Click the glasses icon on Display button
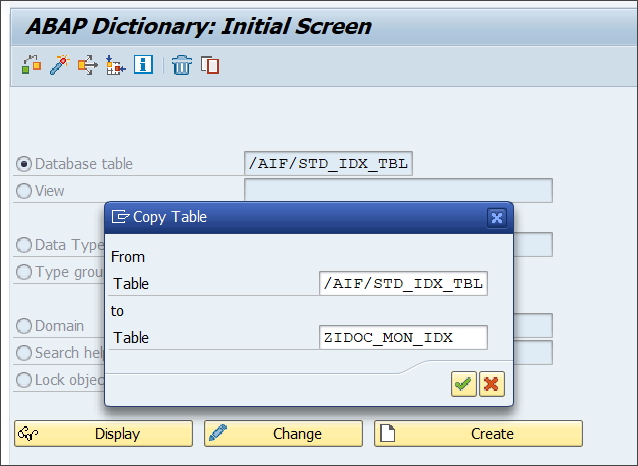 click(28, 434)
